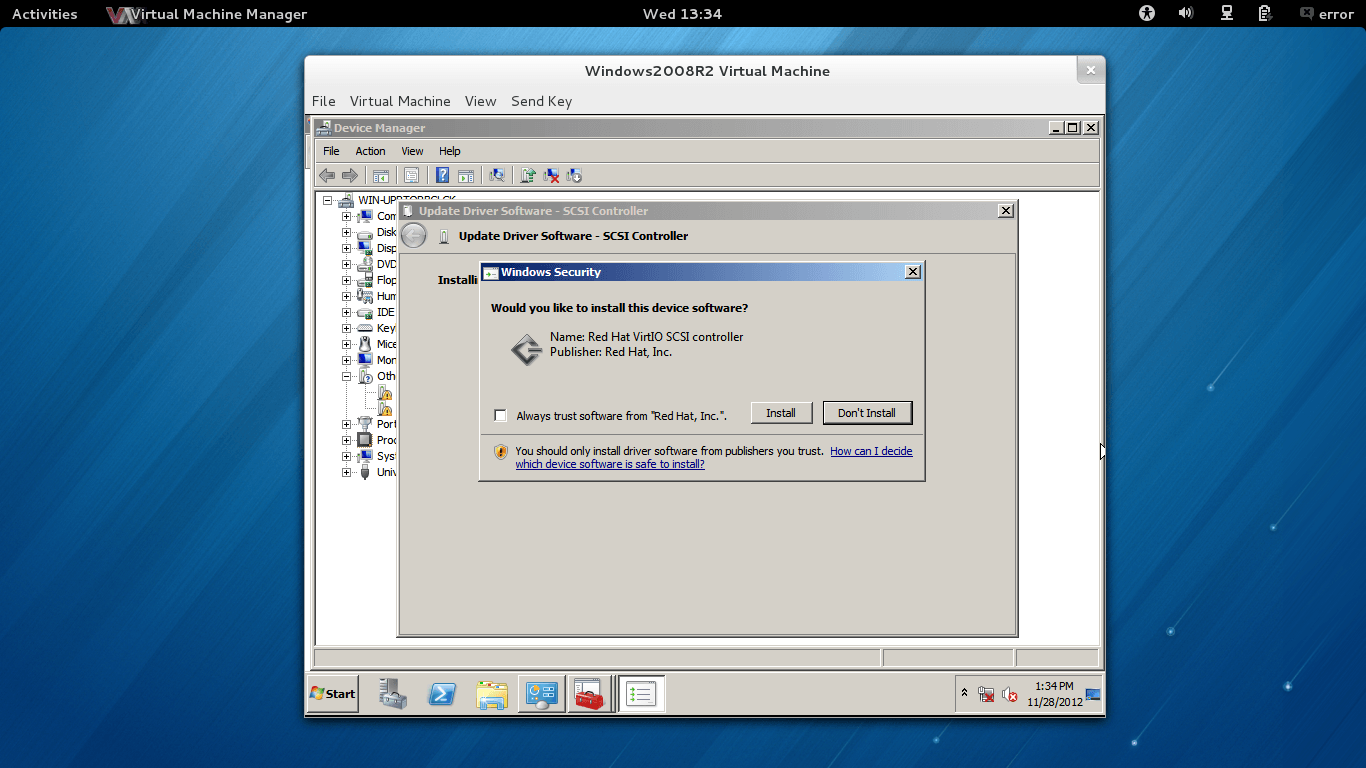Launch Windows PowerShell from the taskbar
The image size is (1366, 768).
[x=442, y=694]
